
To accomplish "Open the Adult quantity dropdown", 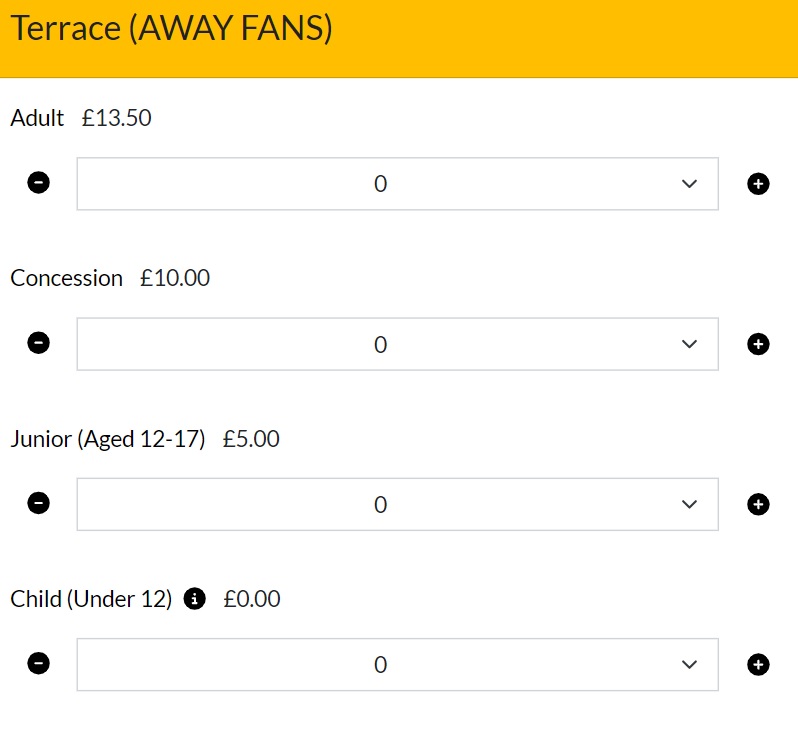I will 397,184.
